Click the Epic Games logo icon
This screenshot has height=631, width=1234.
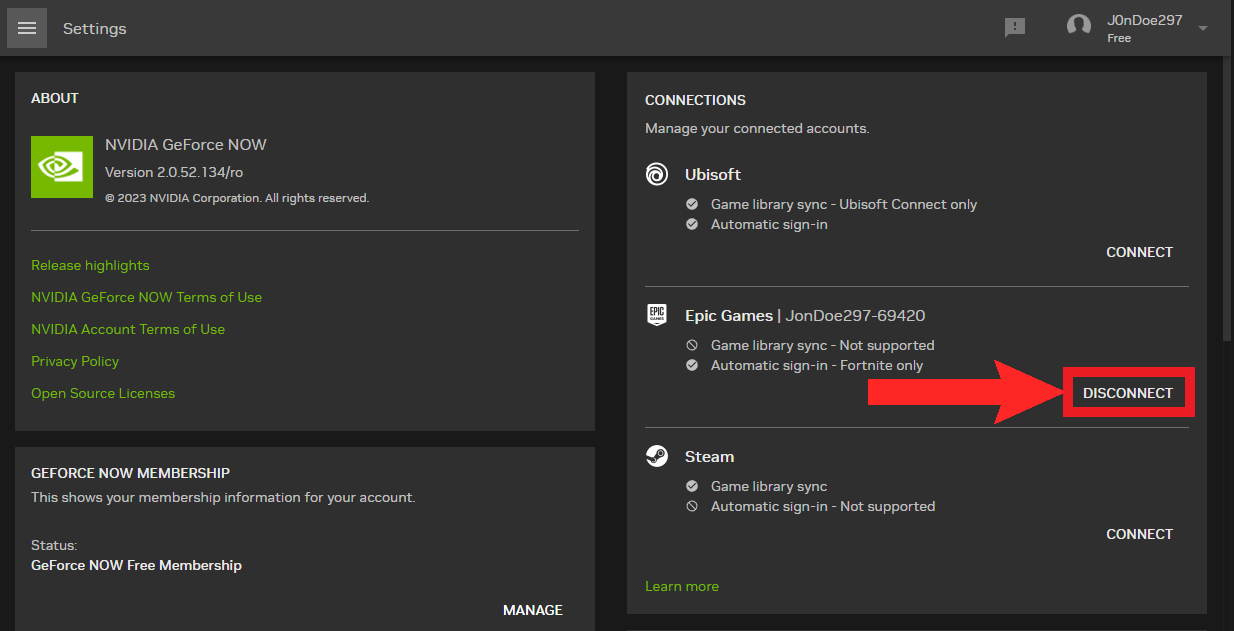657,316
